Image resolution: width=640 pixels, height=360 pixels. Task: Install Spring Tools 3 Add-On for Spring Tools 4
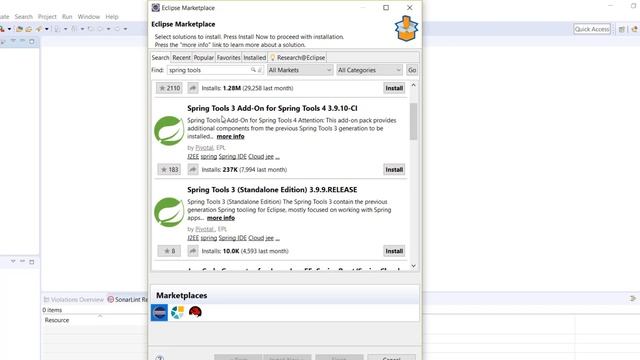pos(394,169)
